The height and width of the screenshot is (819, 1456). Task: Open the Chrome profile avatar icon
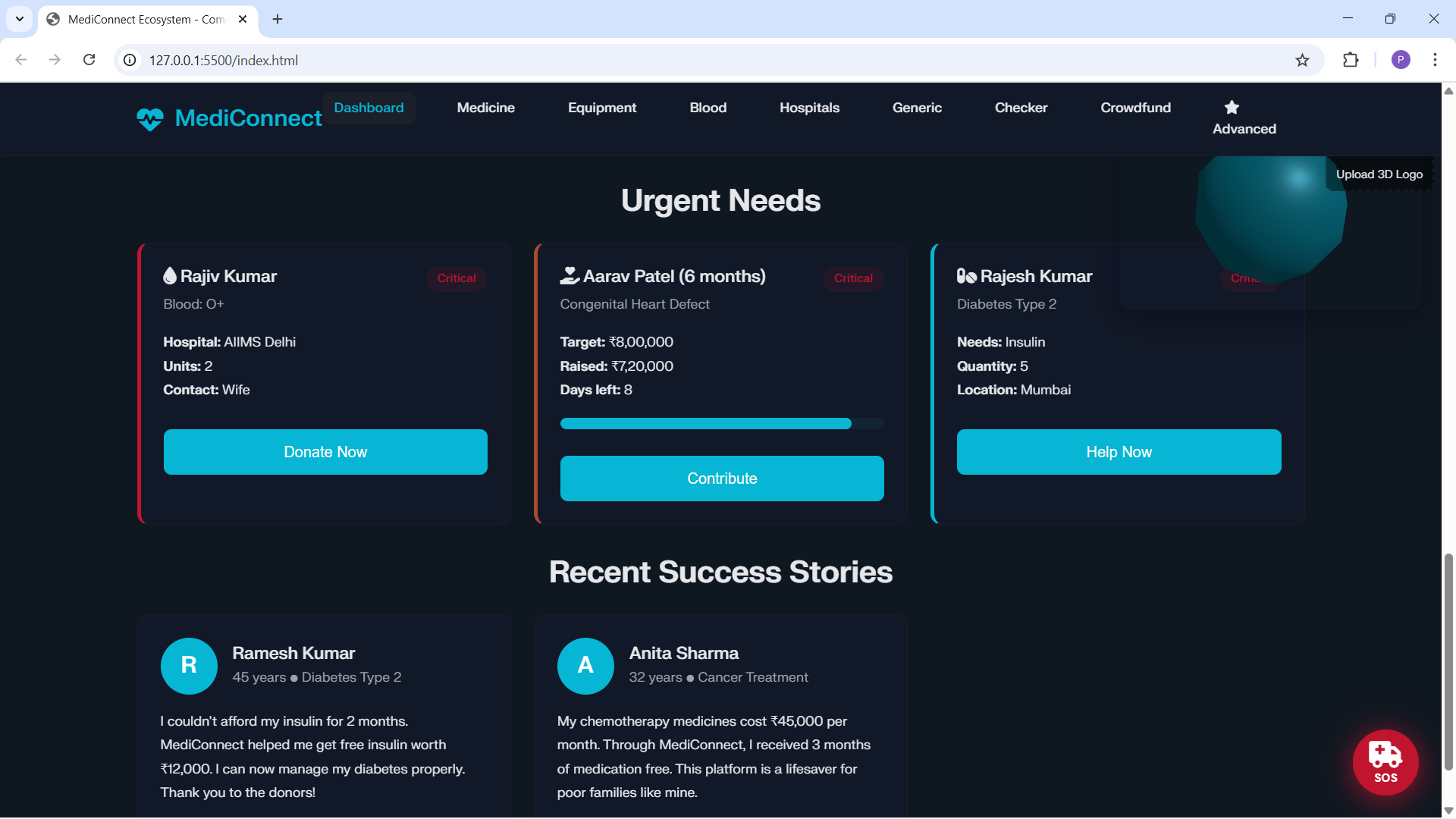[1401, 60]
